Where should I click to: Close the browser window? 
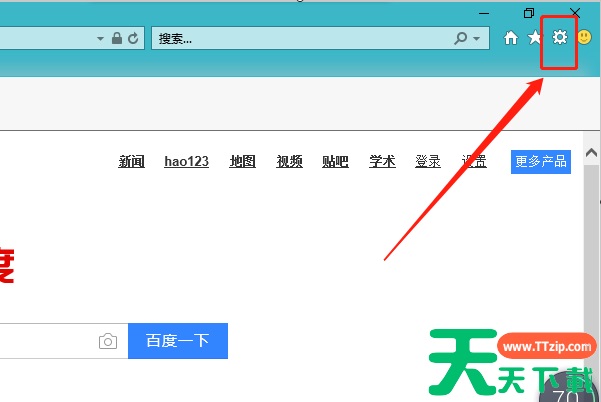tap(575, 13)
